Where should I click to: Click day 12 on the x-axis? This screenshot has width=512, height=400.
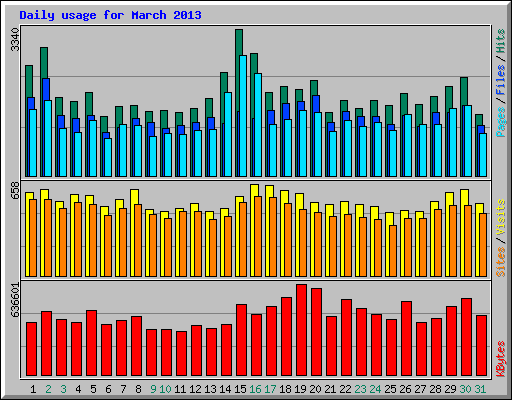195,389
